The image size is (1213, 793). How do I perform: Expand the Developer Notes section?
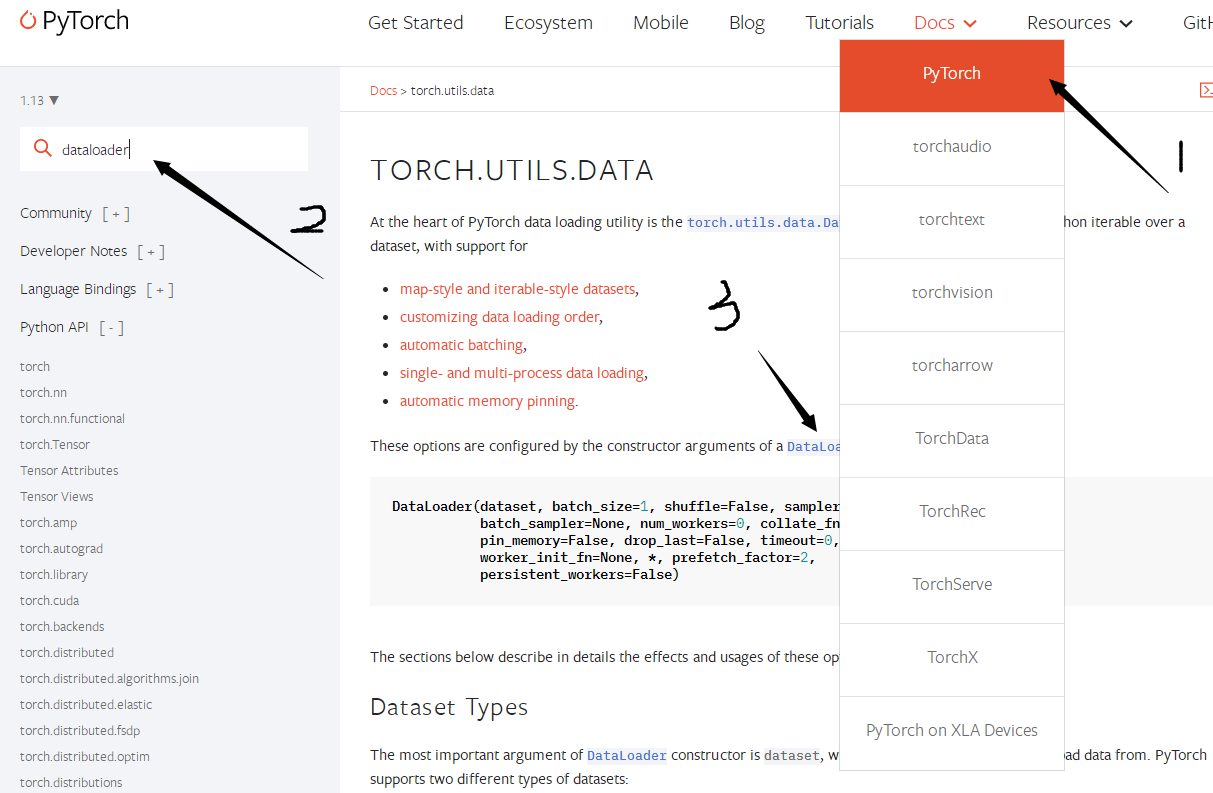(x=151, y=251)
